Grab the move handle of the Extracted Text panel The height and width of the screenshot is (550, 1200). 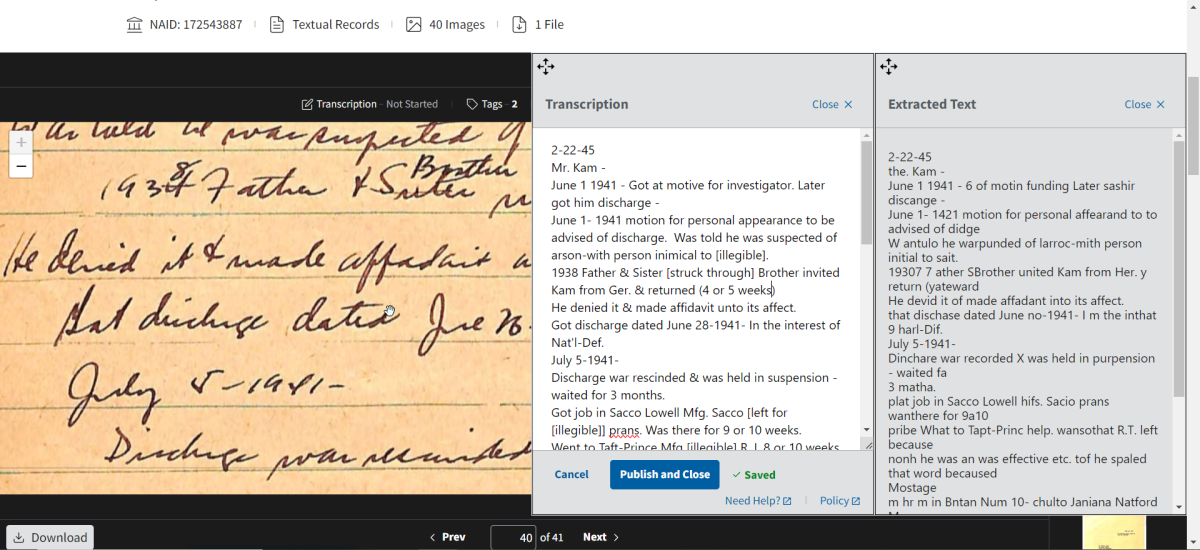888,67
